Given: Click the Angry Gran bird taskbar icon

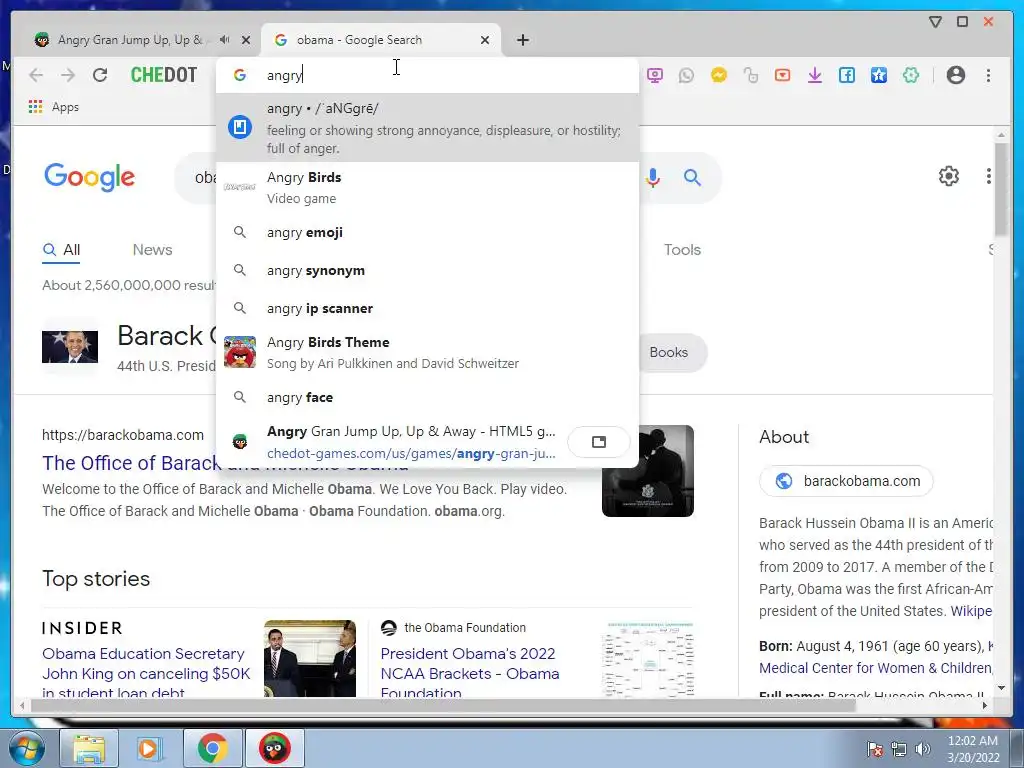Looking at the screenshot, I should coord(274,748).
